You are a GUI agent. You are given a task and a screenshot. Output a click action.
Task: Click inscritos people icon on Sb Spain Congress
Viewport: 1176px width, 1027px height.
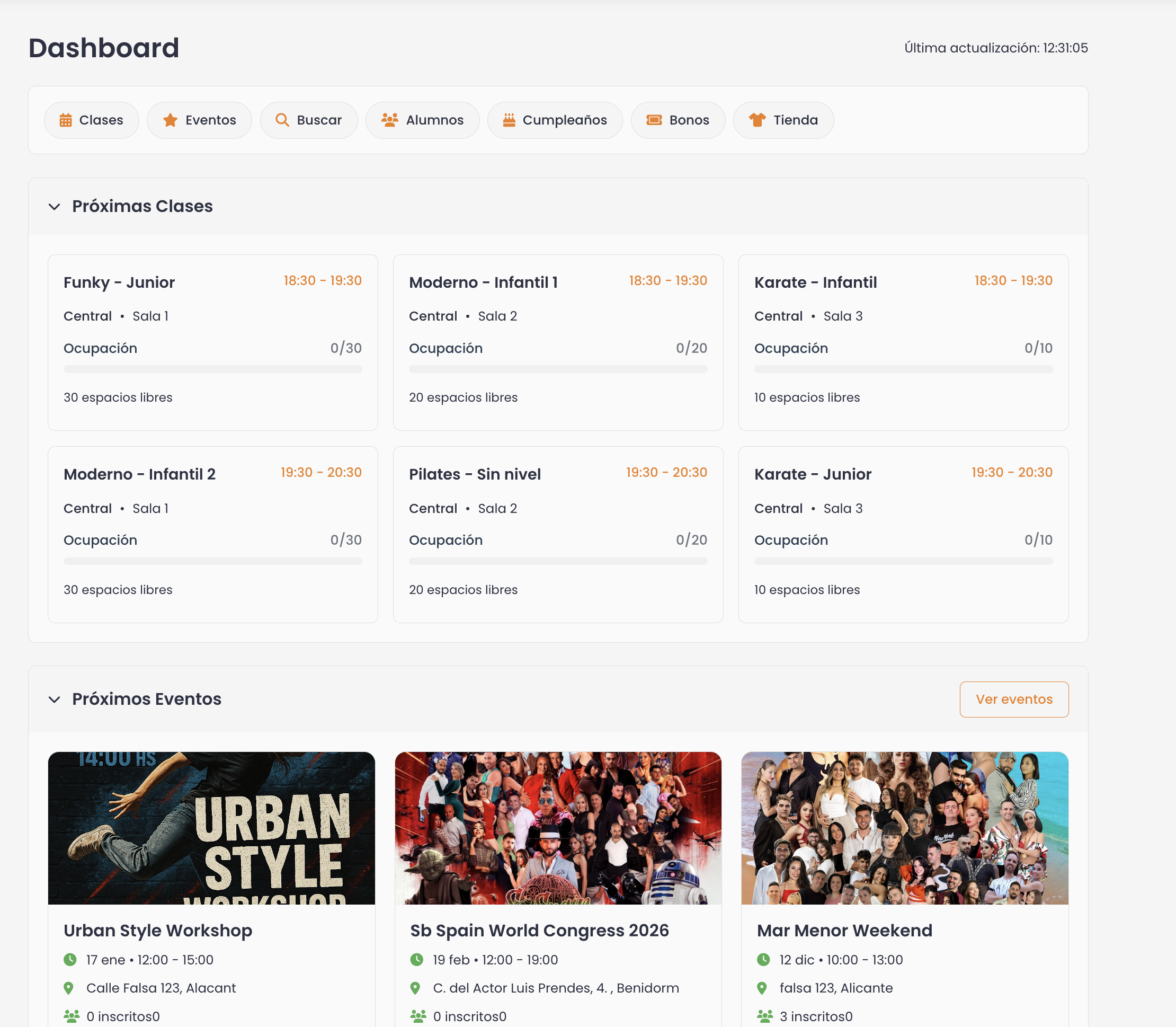[418, 1016]
